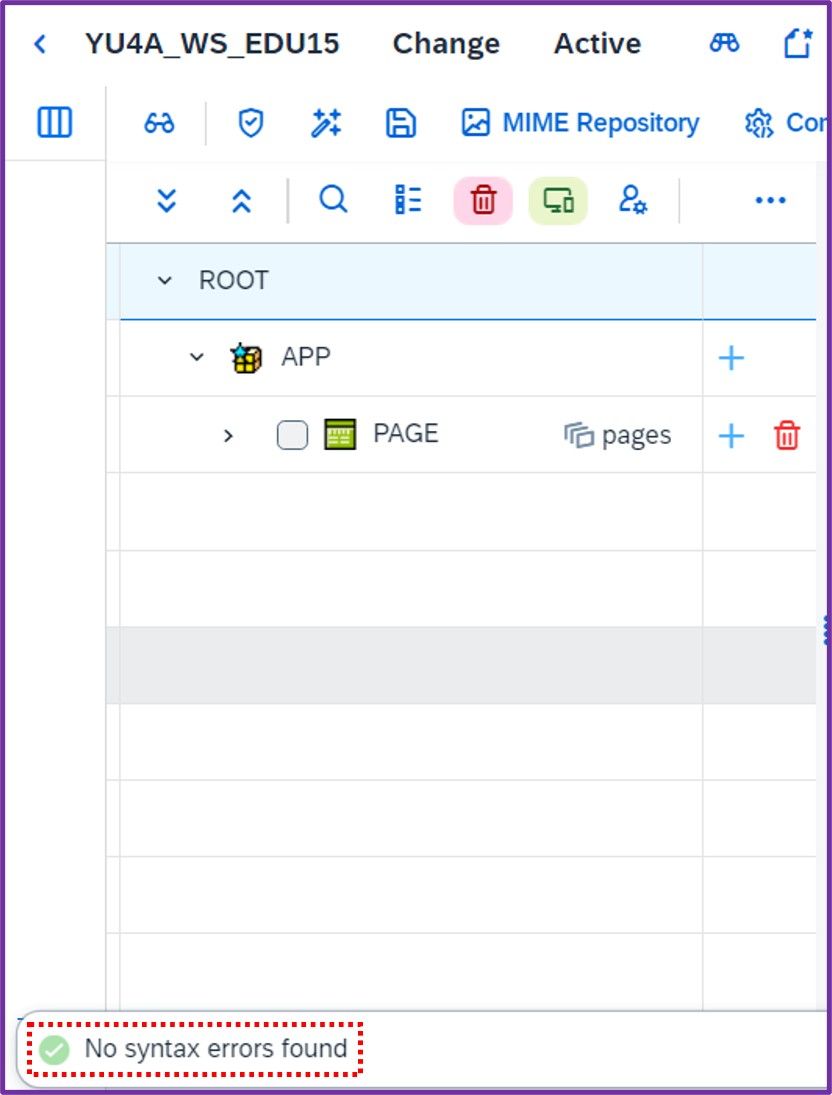Check the PAGE row checkbox
832x1095 pixels.
pos(292,435)
